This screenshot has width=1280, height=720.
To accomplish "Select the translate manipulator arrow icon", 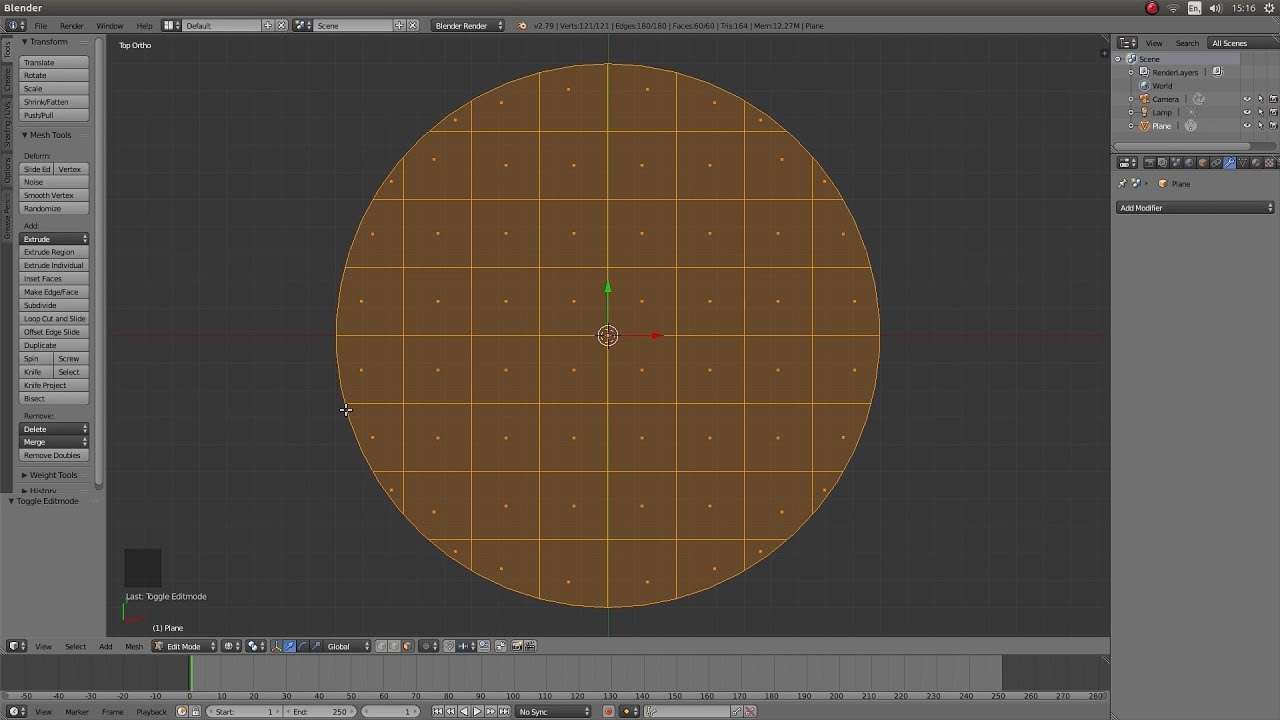I will tap(289, 646).
